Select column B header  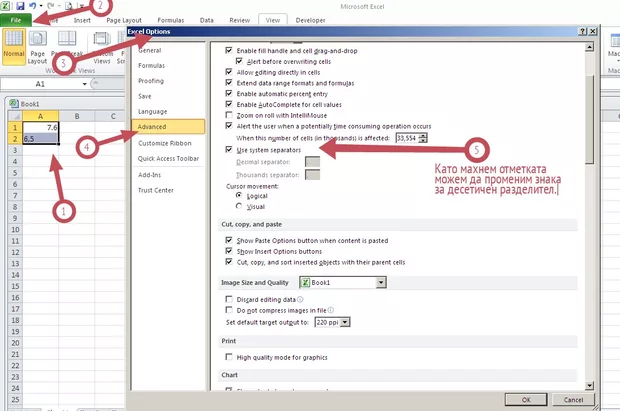tap(77, 116)
